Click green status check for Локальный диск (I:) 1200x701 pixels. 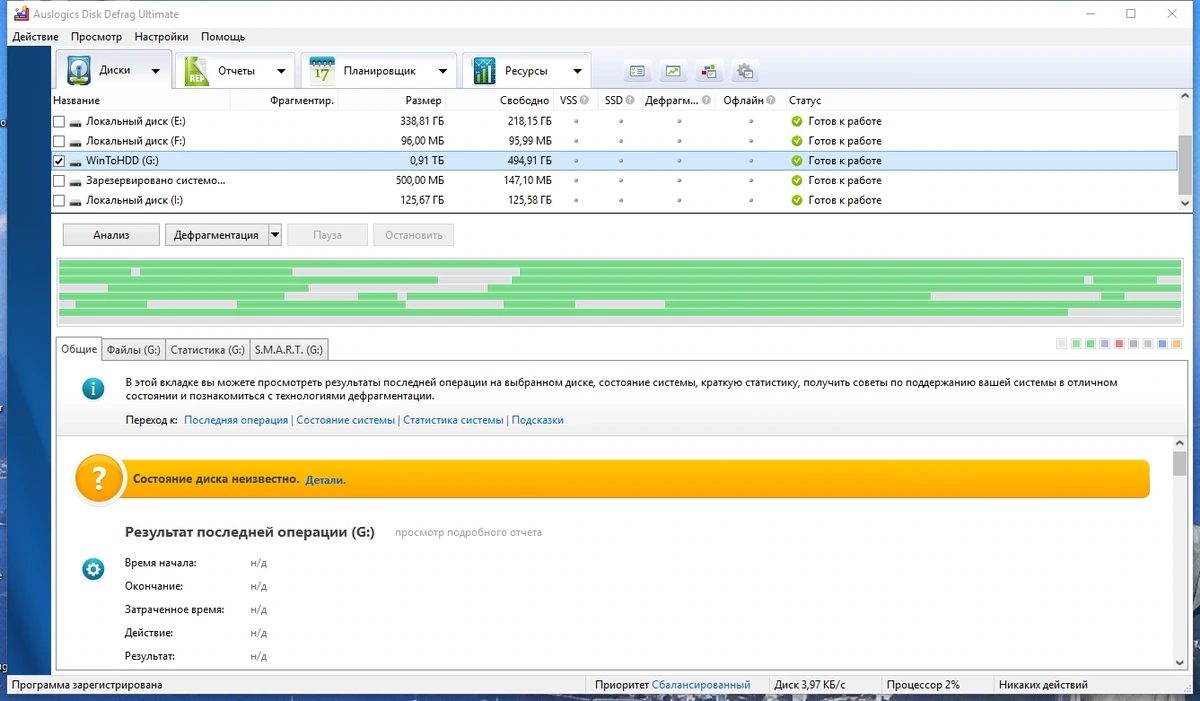point(797,200)
